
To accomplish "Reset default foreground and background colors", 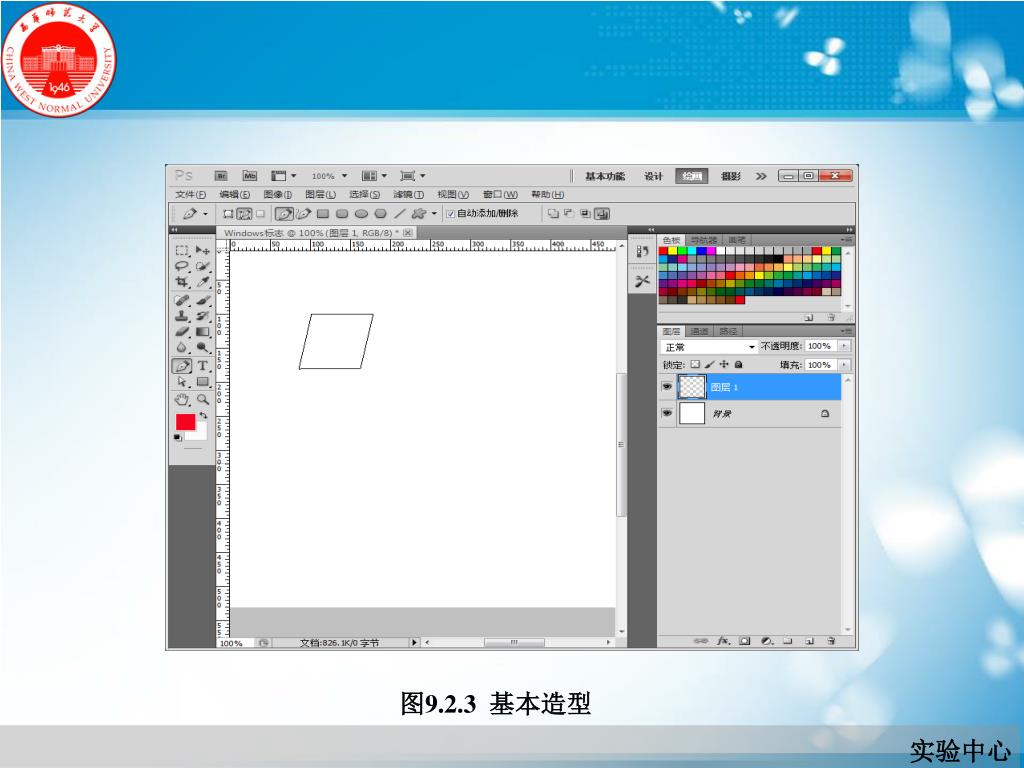I will (x=178, y=438).
